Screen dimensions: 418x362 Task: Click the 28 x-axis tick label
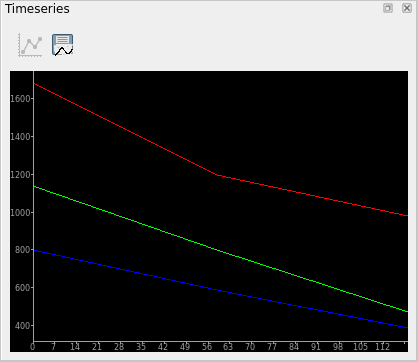pyautogui.click(x=119, y=347)
